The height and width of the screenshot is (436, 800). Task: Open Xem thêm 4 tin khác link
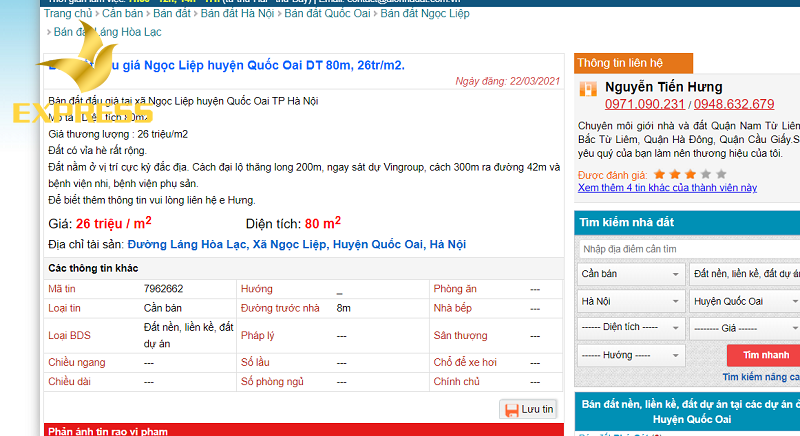point(667,187)
